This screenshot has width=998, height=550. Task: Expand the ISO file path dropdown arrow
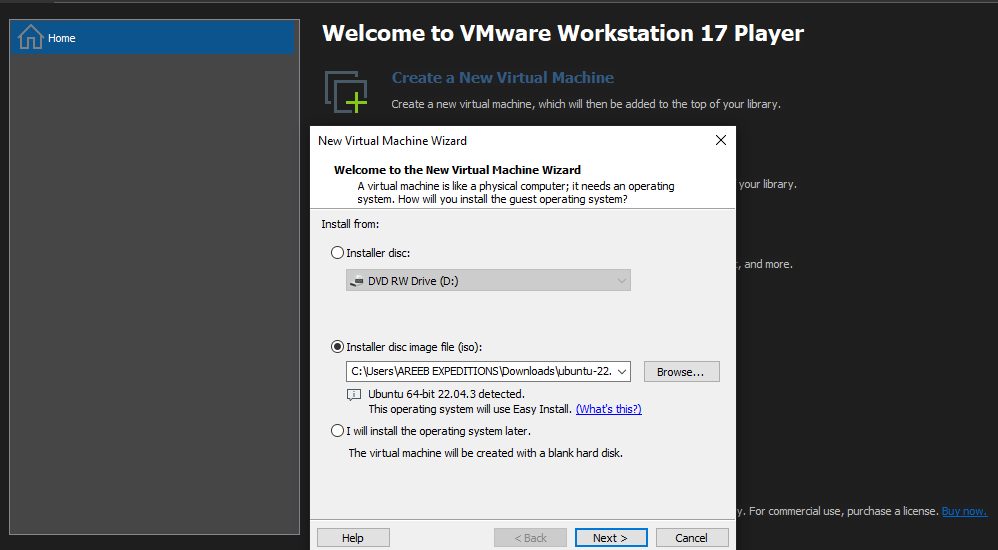click(x=622, y=372)
